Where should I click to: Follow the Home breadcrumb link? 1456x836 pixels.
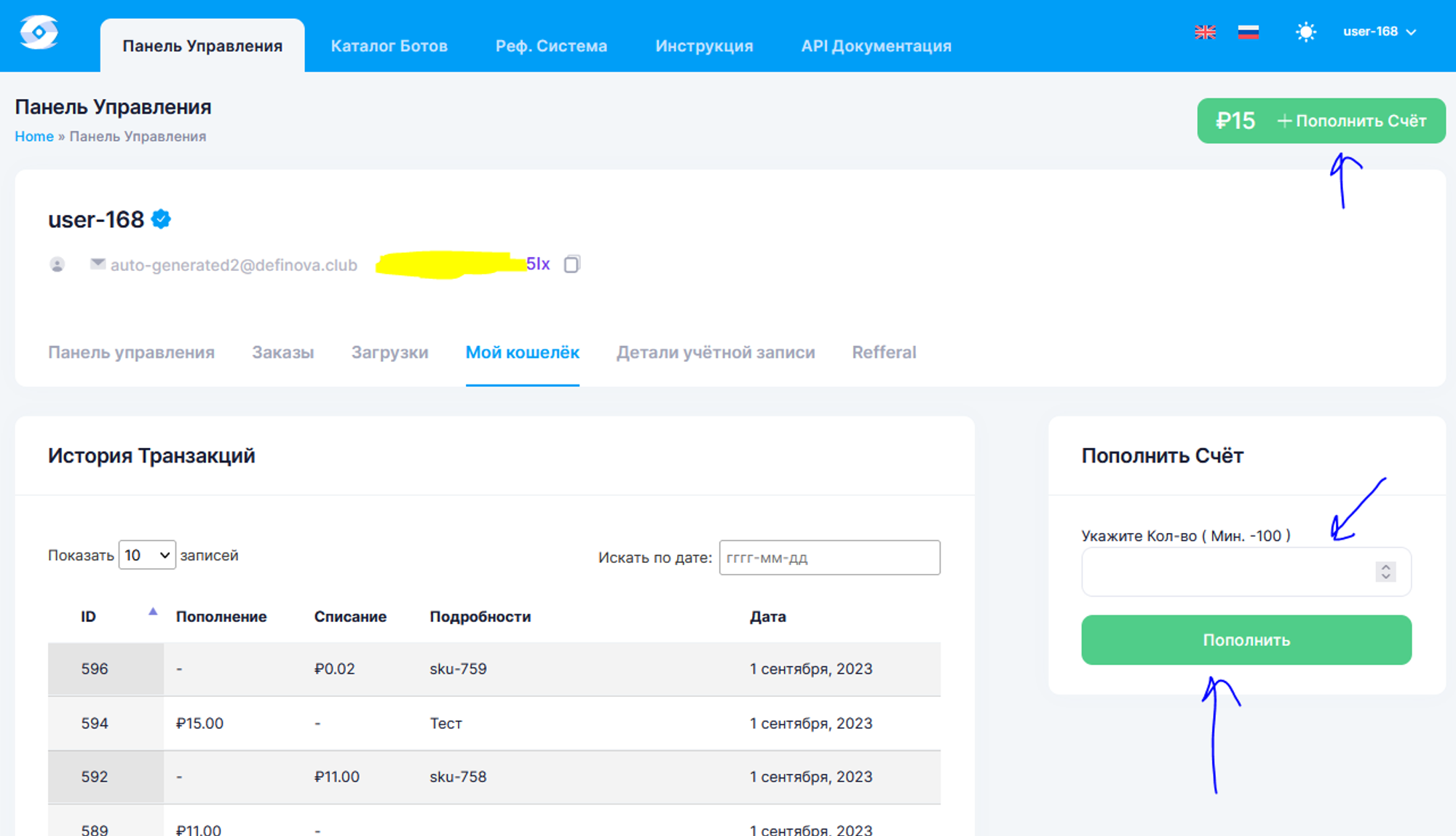click(34, 137)
